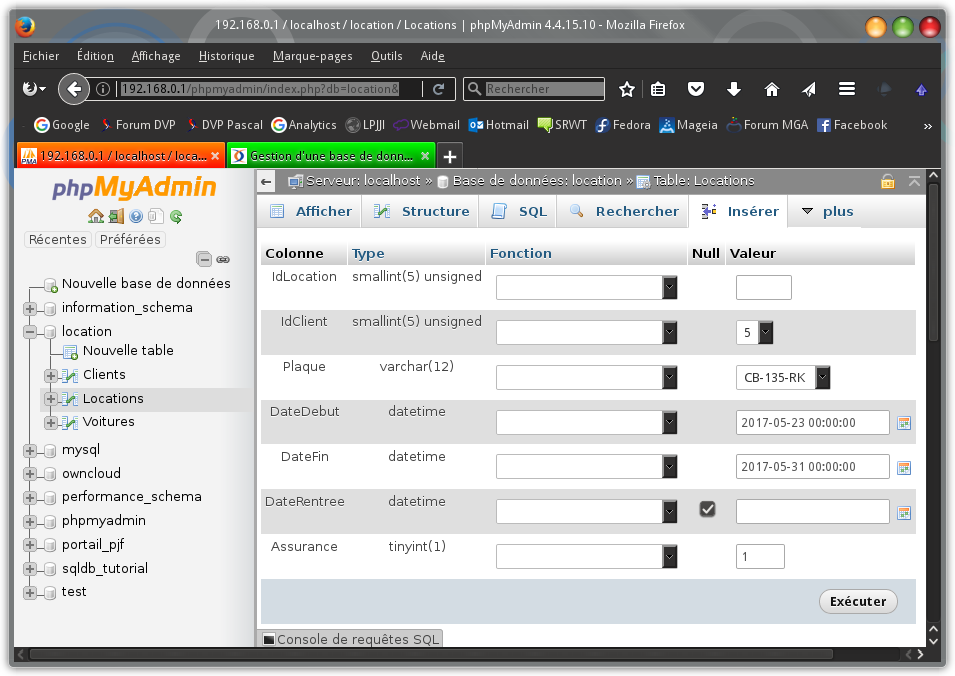The image size is (955, 676).
Task: Click the Assurance value input field
Action: point(760,557)
